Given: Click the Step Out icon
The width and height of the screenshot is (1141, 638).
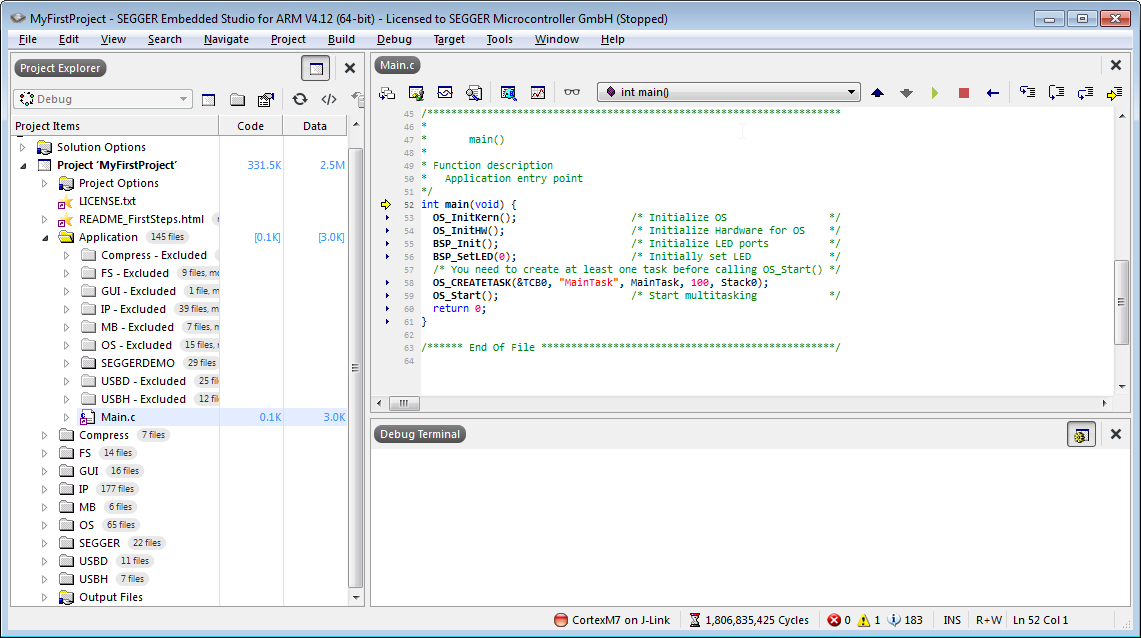Looking at the screenshot, I should pyautogui.click(x=1085, y=92).
